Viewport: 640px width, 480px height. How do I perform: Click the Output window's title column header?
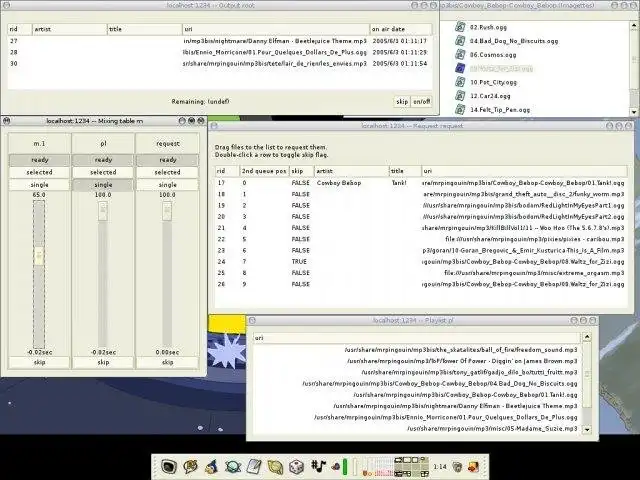coord(144,29)
